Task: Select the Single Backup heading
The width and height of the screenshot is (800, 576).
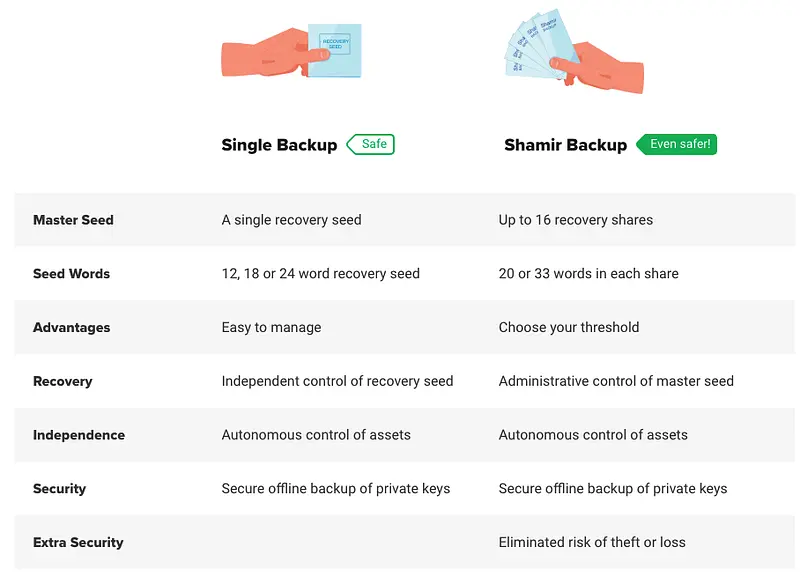Action: [x=279, y=145]
